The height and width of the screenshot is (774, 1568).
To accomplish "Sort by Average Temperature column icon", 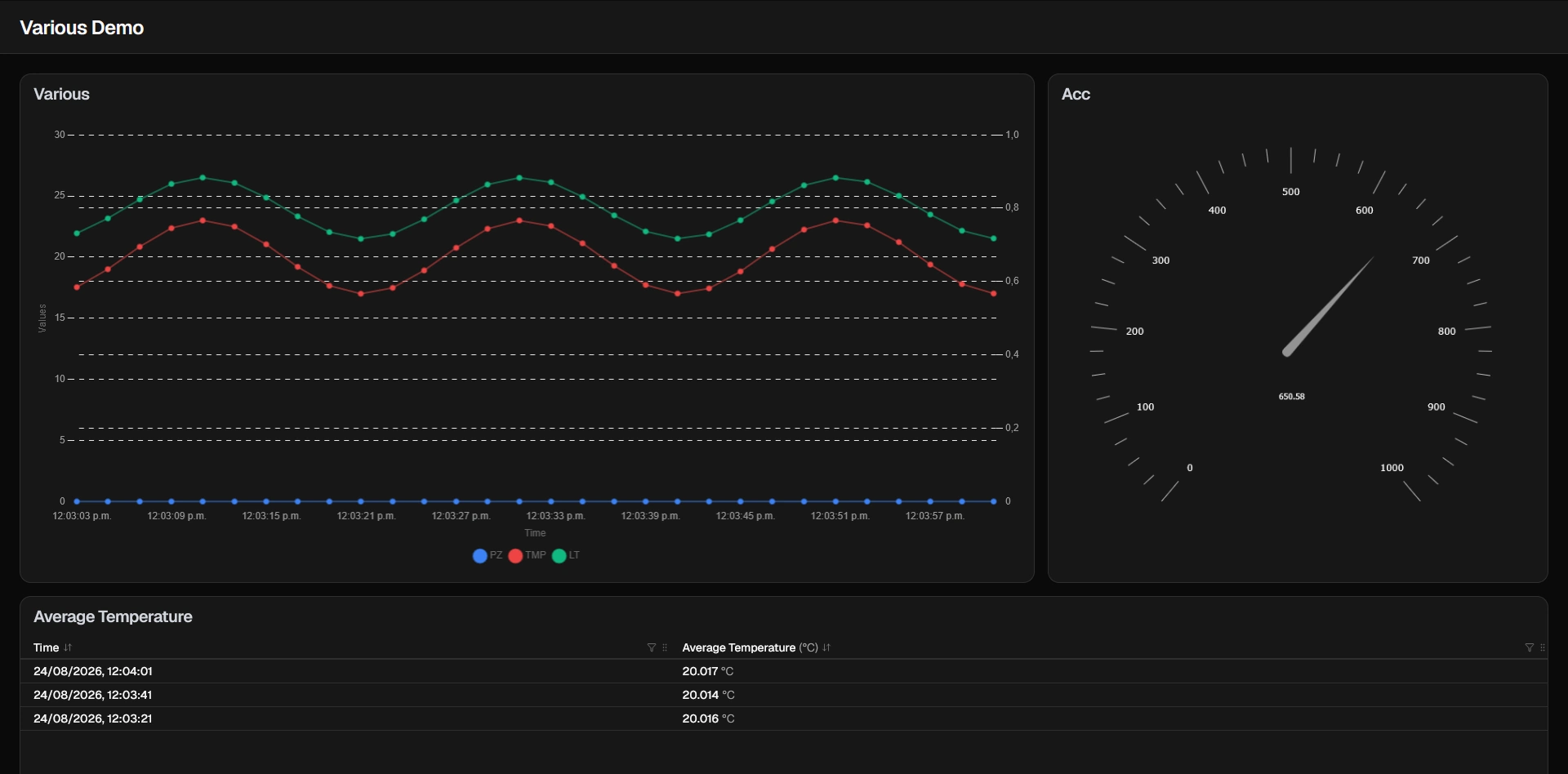I will click(826, 647).
